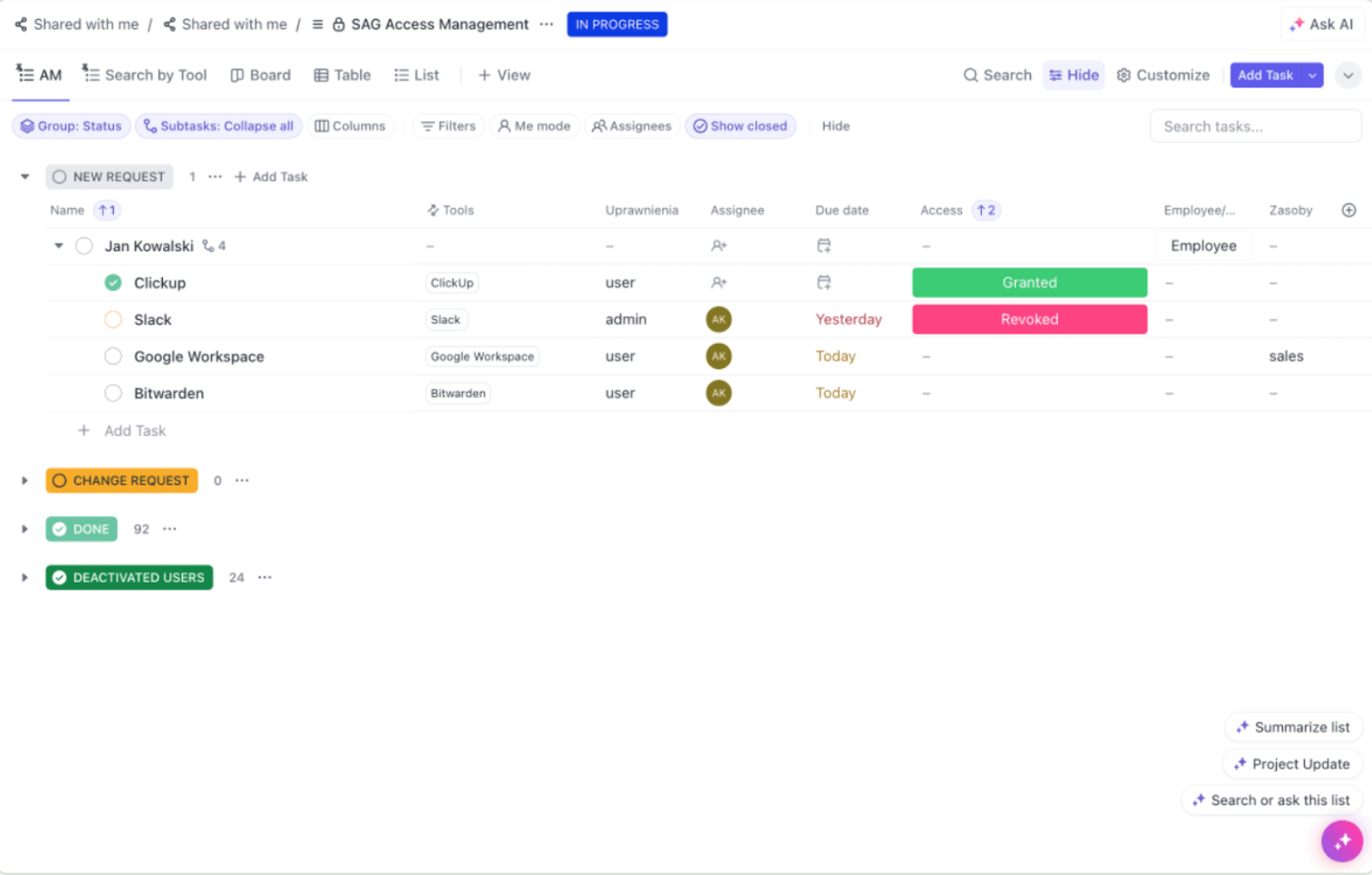Open the Customize settings gear icon
The height and width of the screenshot is (875, 1372).
tap(1124, 75)
